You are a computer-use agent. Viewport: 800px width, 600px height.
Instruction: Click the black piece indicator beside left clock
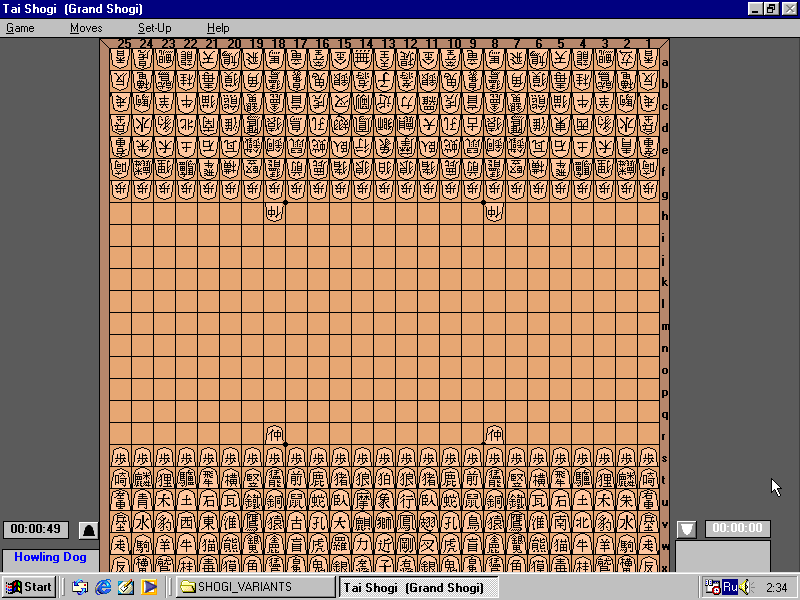pos(88,530)
